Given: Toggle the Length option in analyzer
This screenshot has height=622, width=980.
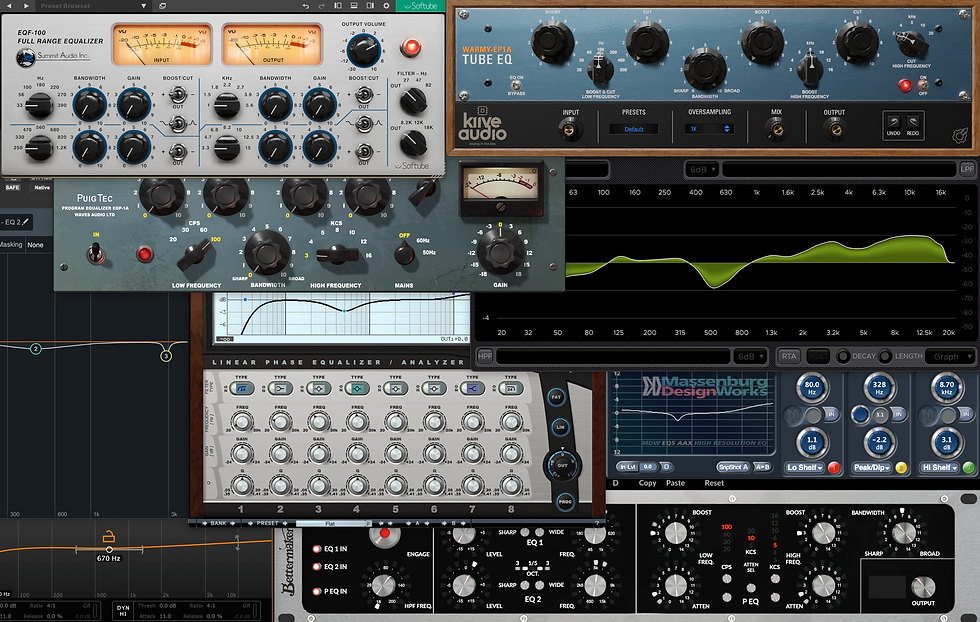Looking at the screenshot, I should (885, 356).
